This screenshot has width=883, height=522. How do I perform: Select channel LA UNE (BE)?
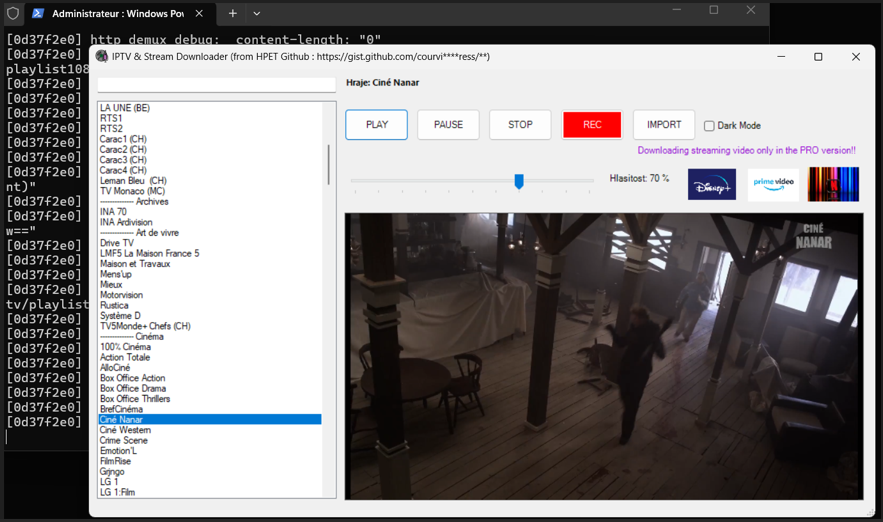coord(211,108)
